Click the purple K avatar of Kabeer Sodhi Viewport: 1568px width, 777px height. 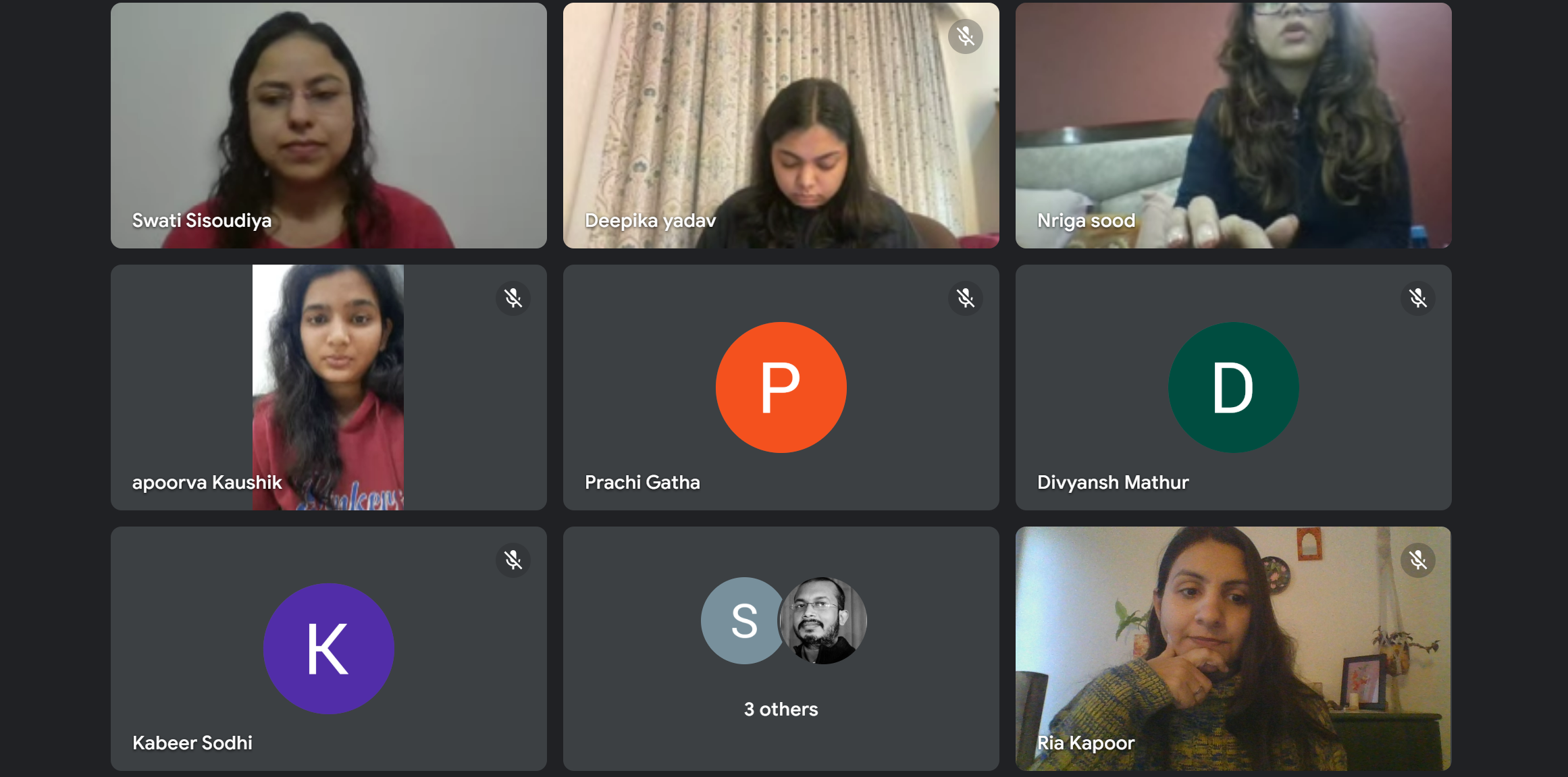(328, 649)
